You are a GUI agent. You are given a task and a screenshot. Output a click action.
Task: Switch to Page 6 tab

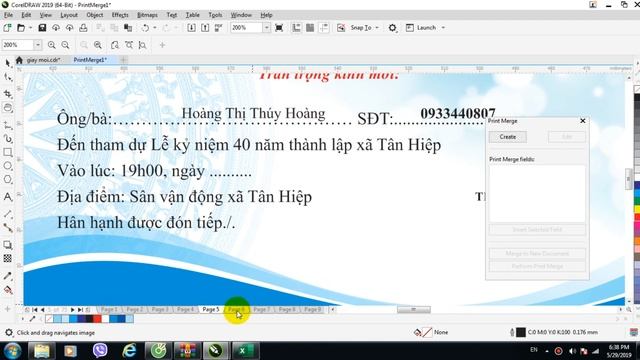coord(236,309)
